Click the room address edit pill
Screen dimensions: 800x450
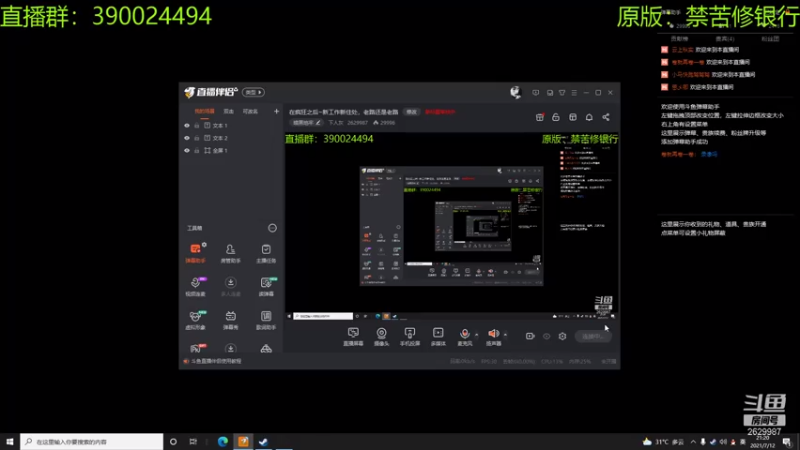307,122
